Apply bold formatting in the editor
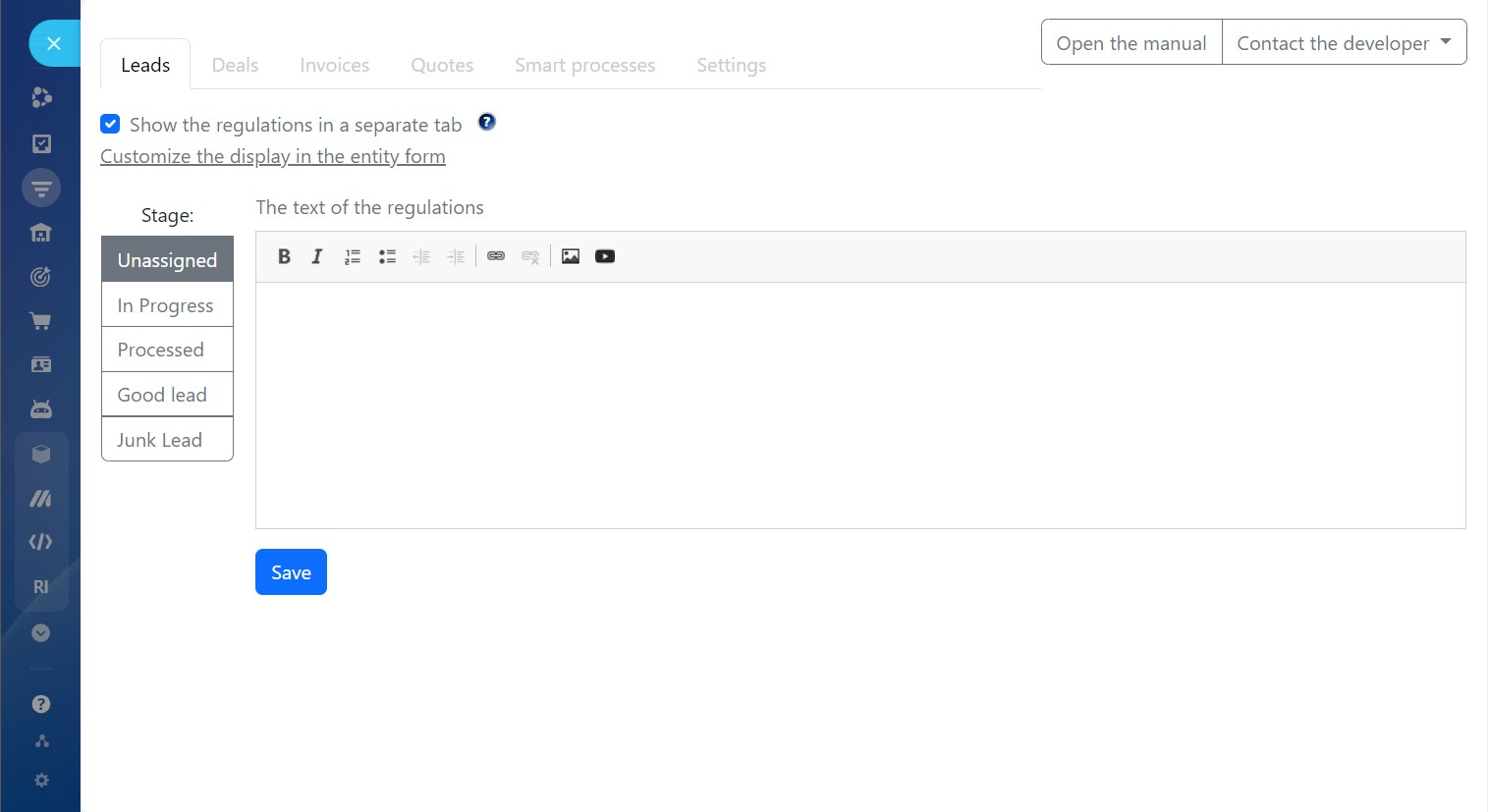Viewport: 1488px width, 812px height. point(284,256)
